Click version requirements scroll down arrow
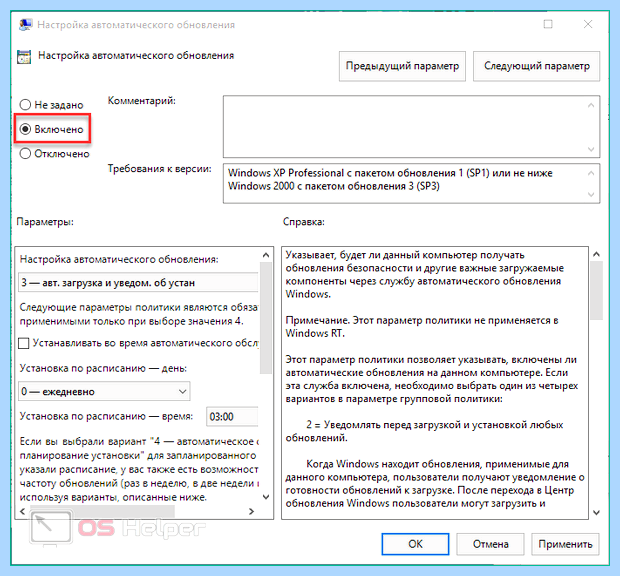 pyautogui.click(x=591, y=194)
